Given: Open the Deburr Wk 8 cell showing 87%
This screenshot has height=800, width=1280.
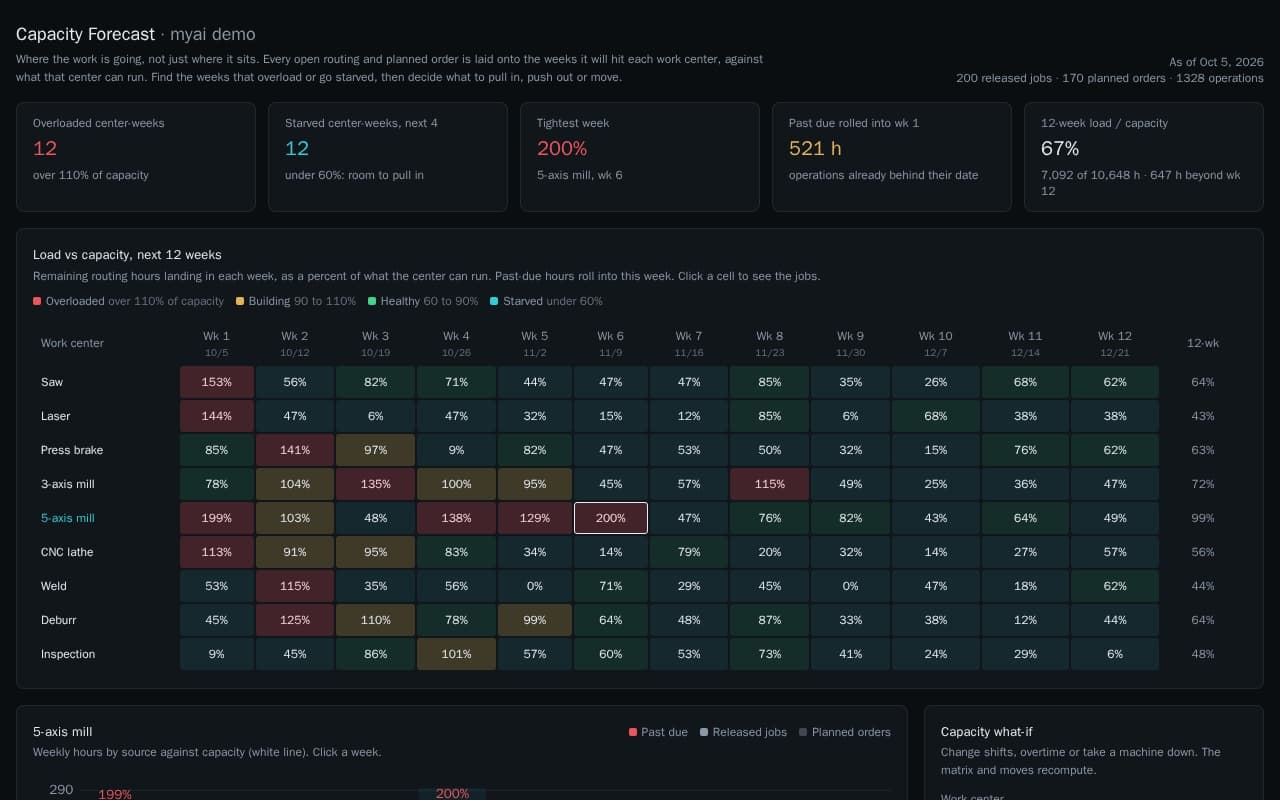Looking at the screenshot, I should [770, 620].
